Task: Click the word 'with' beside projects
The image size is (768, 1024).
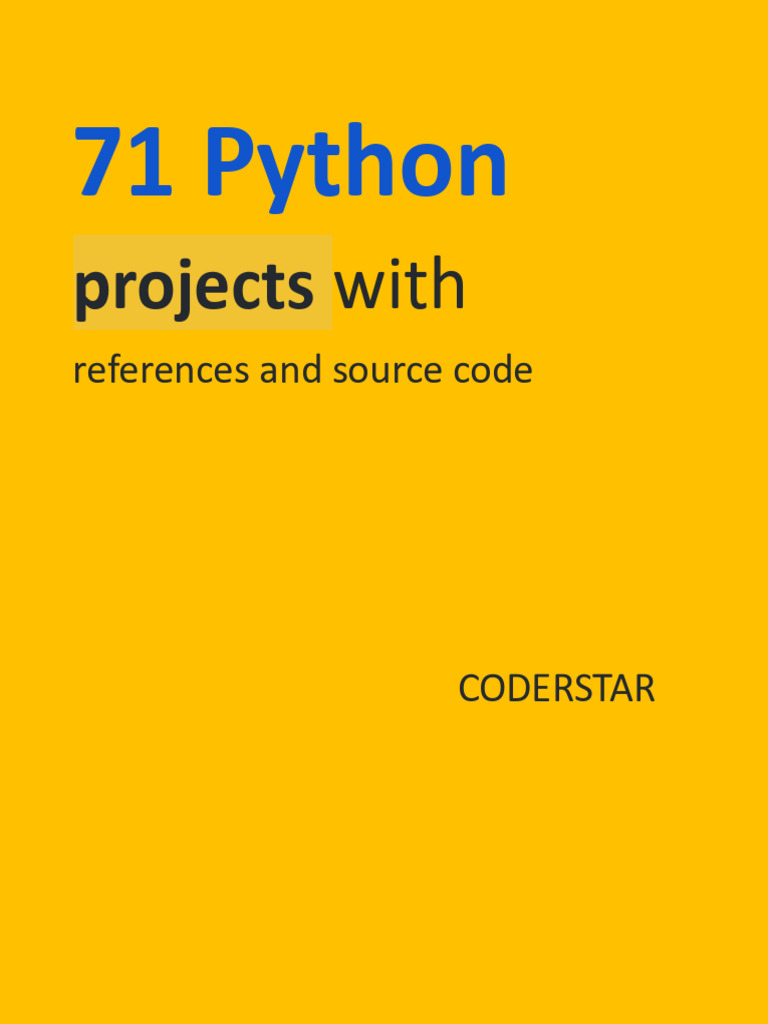Action: click(400, 283)
